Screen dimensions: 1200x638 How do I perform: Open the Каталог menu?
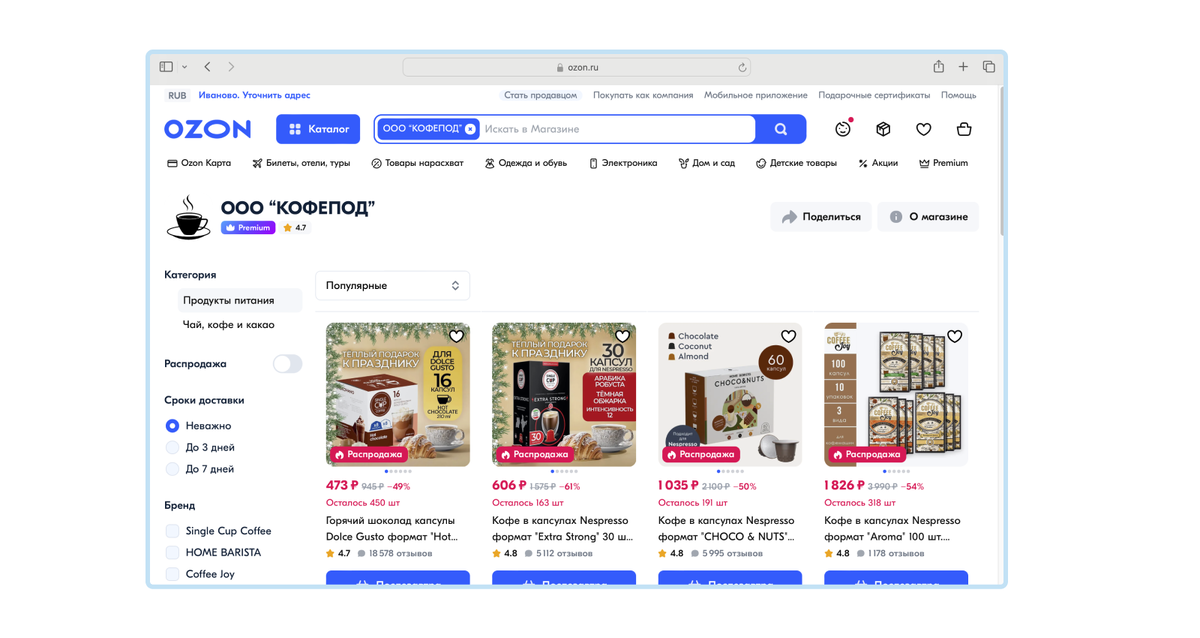click(318, 129)
